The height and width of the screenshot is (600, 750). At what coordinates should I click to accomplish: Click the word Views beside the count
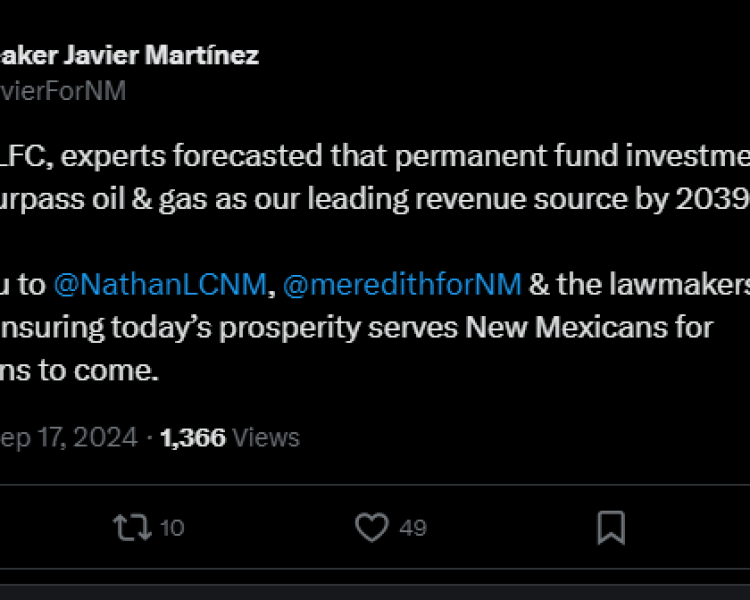pos(266,437)
